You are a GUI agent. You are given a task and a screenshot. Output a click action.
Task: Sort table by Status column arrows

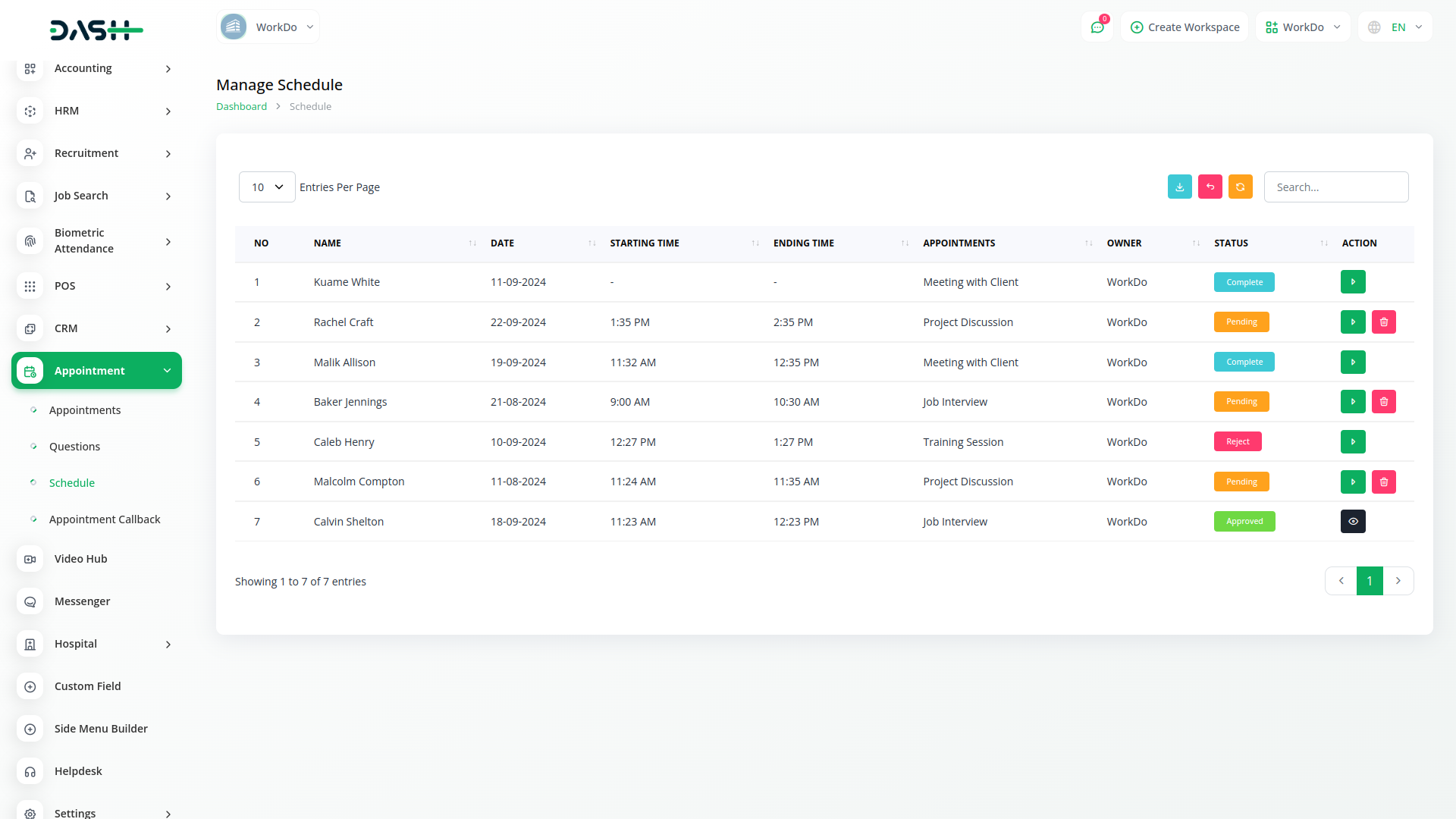1323,243
